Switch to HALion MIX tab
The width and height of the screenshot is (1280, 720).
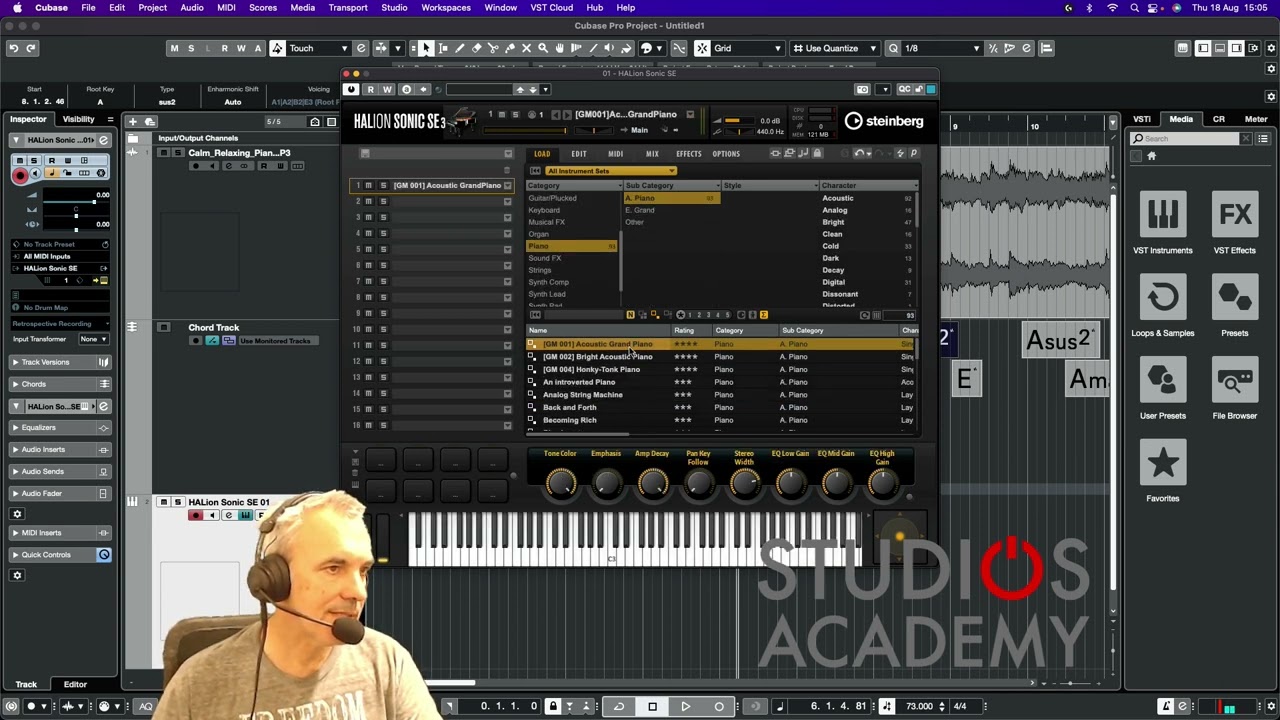click(652, 154)
